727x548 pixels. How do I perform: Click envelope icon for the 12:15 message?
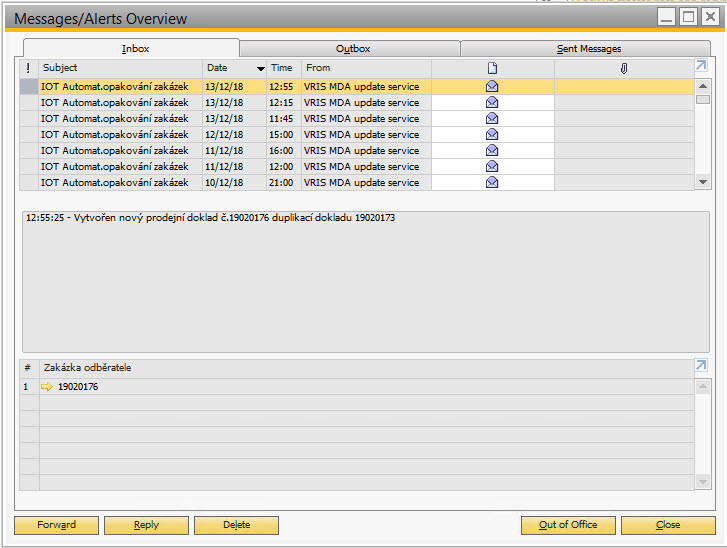click(492, 103)
